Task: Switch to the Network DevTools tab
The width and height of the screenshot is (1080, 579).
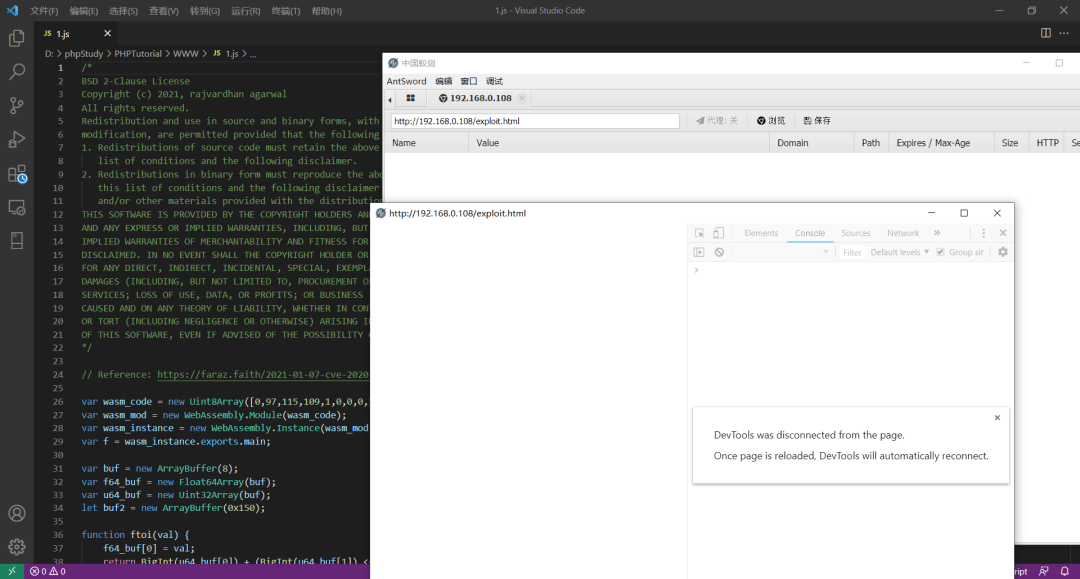Action: [x=902, y=233]
